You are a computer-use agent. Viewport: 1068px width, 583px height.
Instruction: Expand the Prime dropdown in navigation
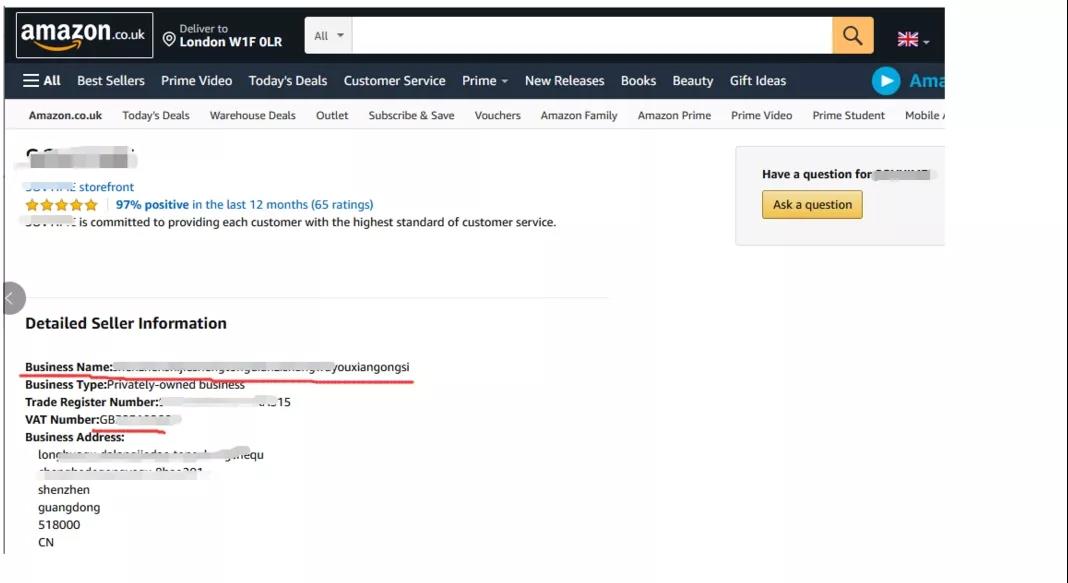click(484, 81)
